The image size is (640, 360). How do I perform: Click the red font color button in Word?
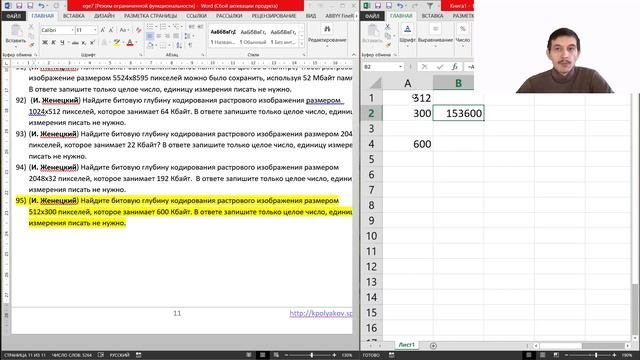coord(130,42)
